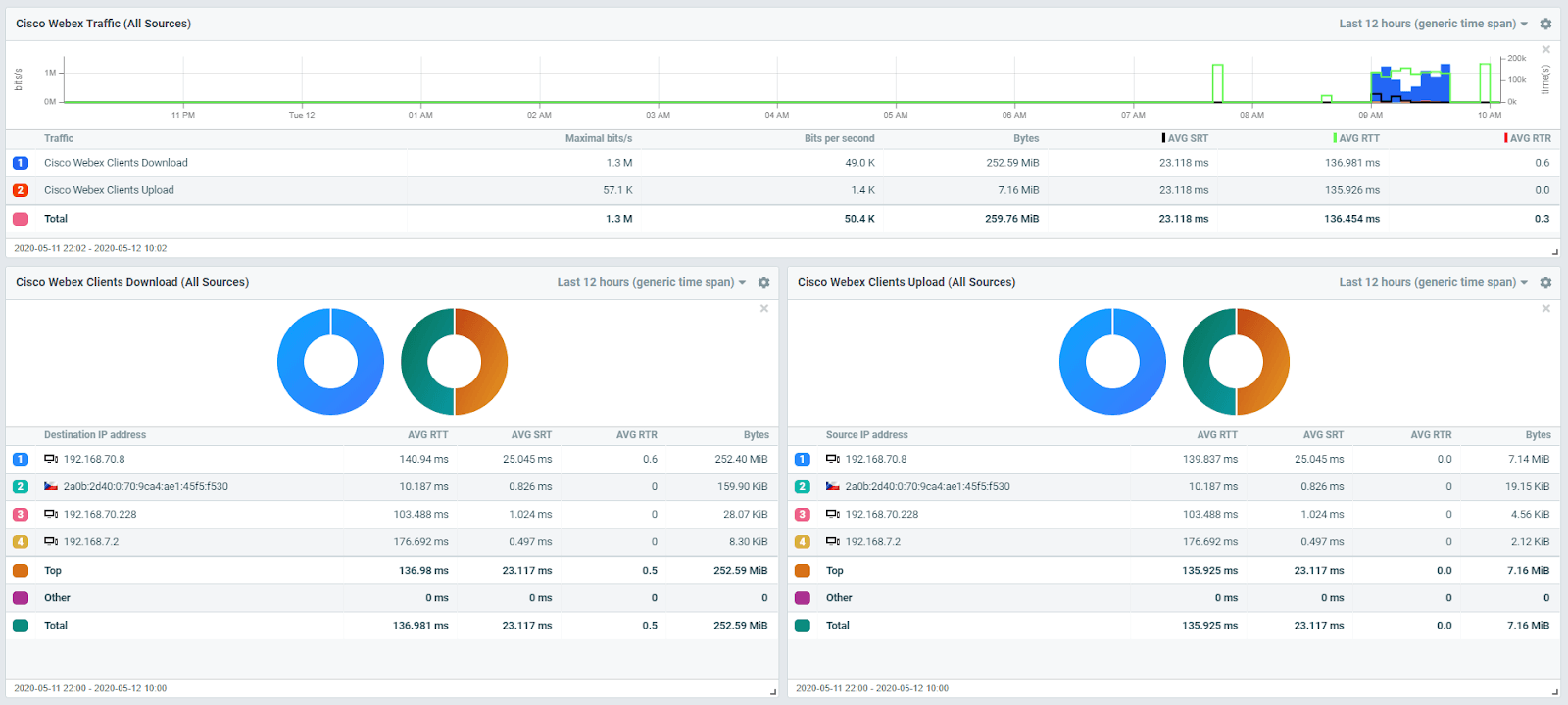Sort Download table by Destination IP address header

[x=95, y=434]
